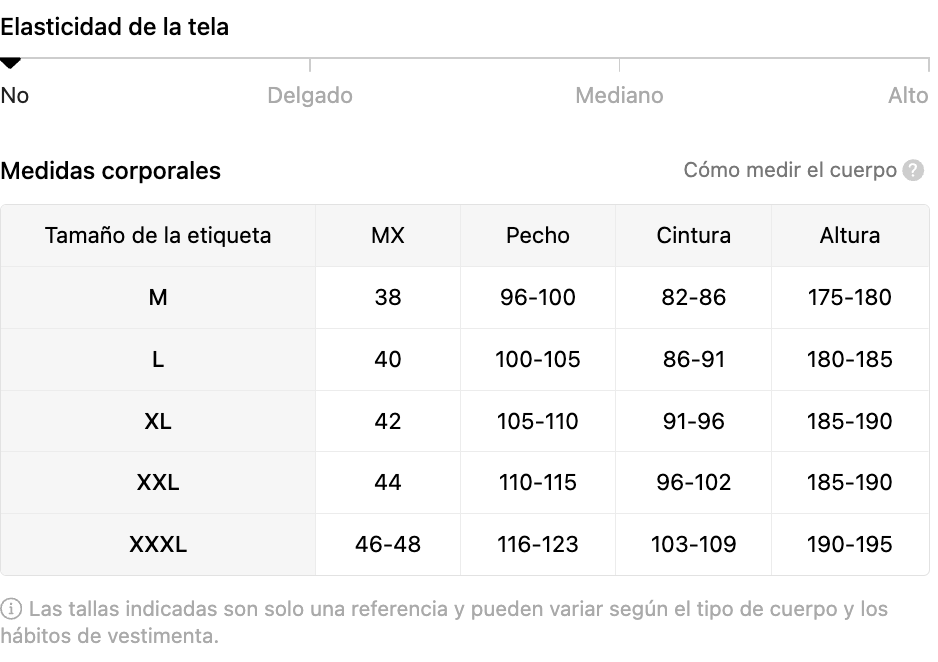Click the Medidas corporales heading
Image resolution: width=938 pixels, height=662 pixels.
[x=111, y=171]
